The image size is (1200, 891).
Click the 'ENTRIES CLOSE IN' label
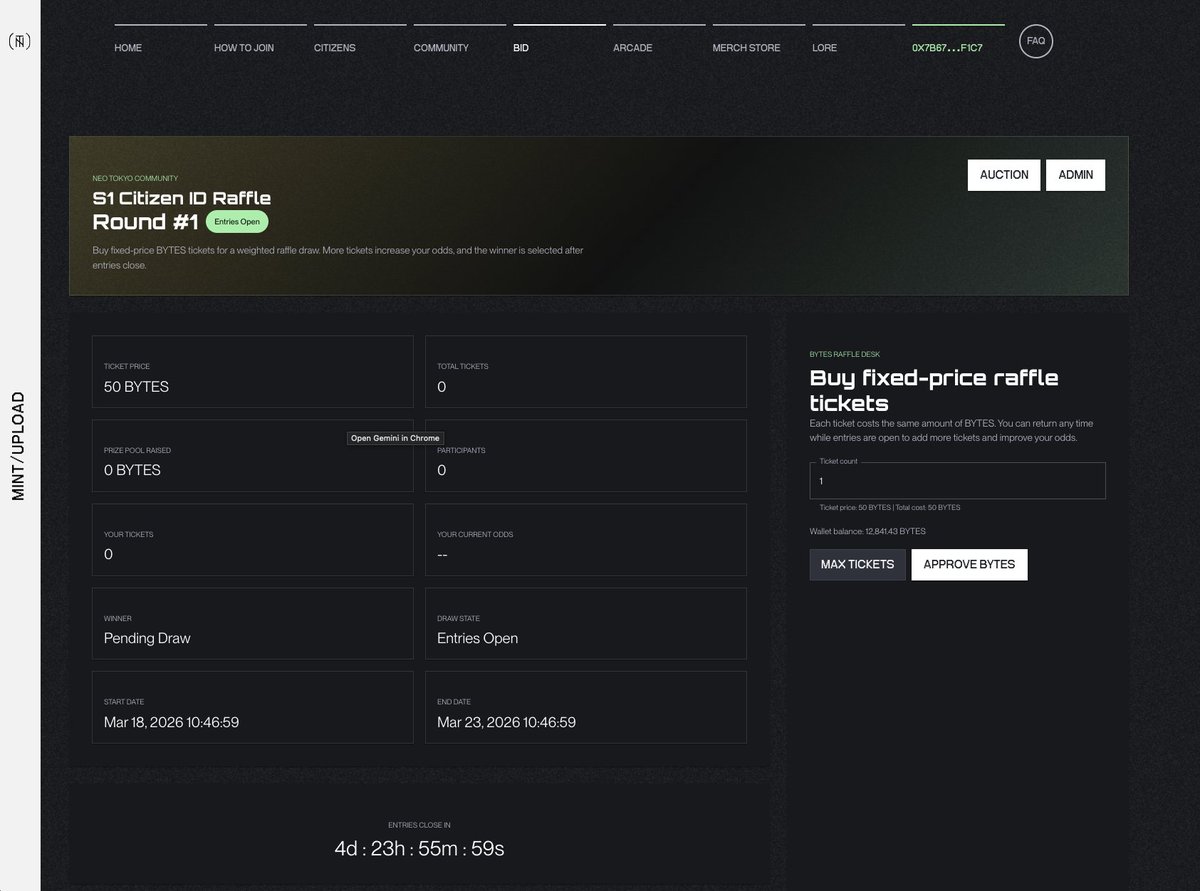tap(419, 825)
